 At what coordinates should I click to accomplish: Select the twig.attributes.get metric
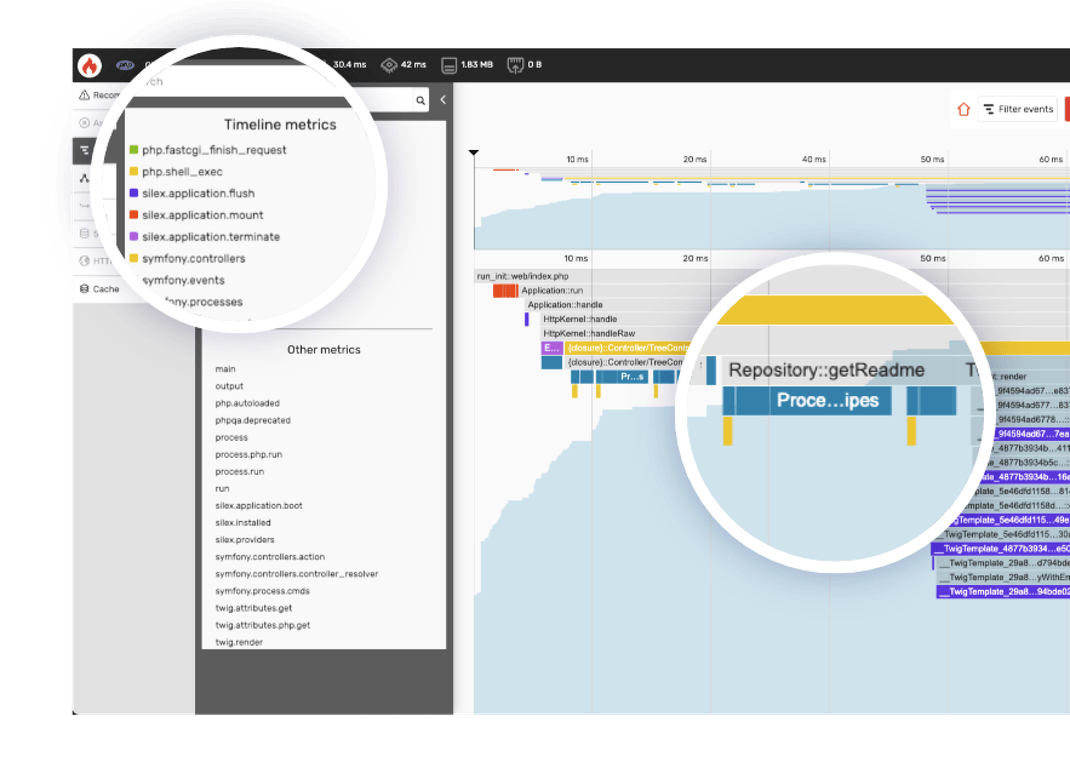[x=253, y=608]
